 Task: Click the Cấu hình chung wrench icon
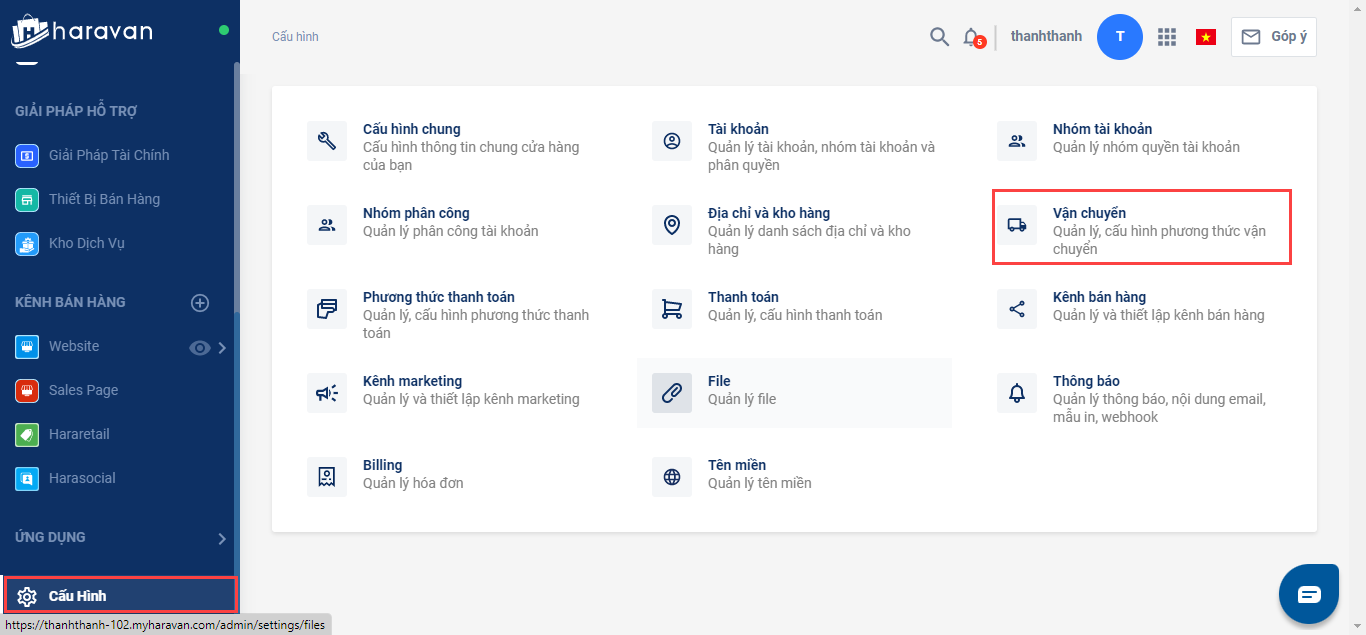[x=326, y=141]
